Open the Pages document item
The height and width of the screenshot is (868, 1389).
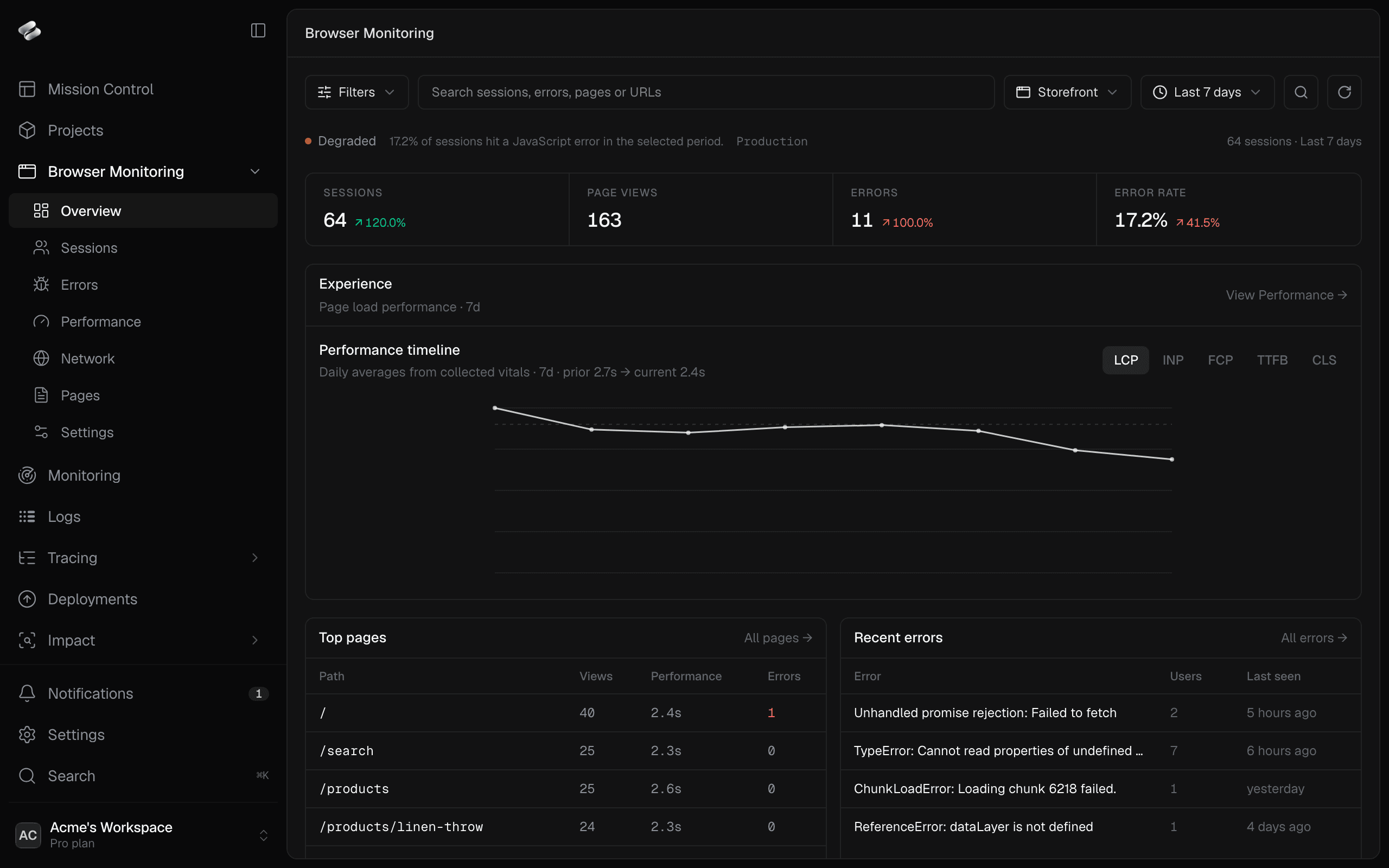coord(143,395)
